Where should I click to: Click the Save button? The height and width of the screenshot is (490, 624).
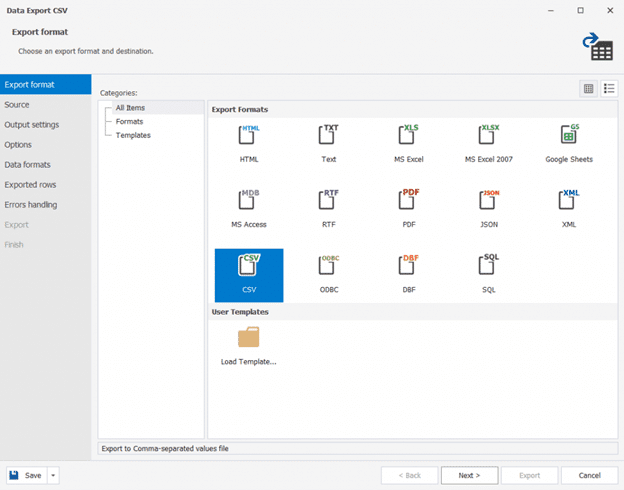click(26, 475)
